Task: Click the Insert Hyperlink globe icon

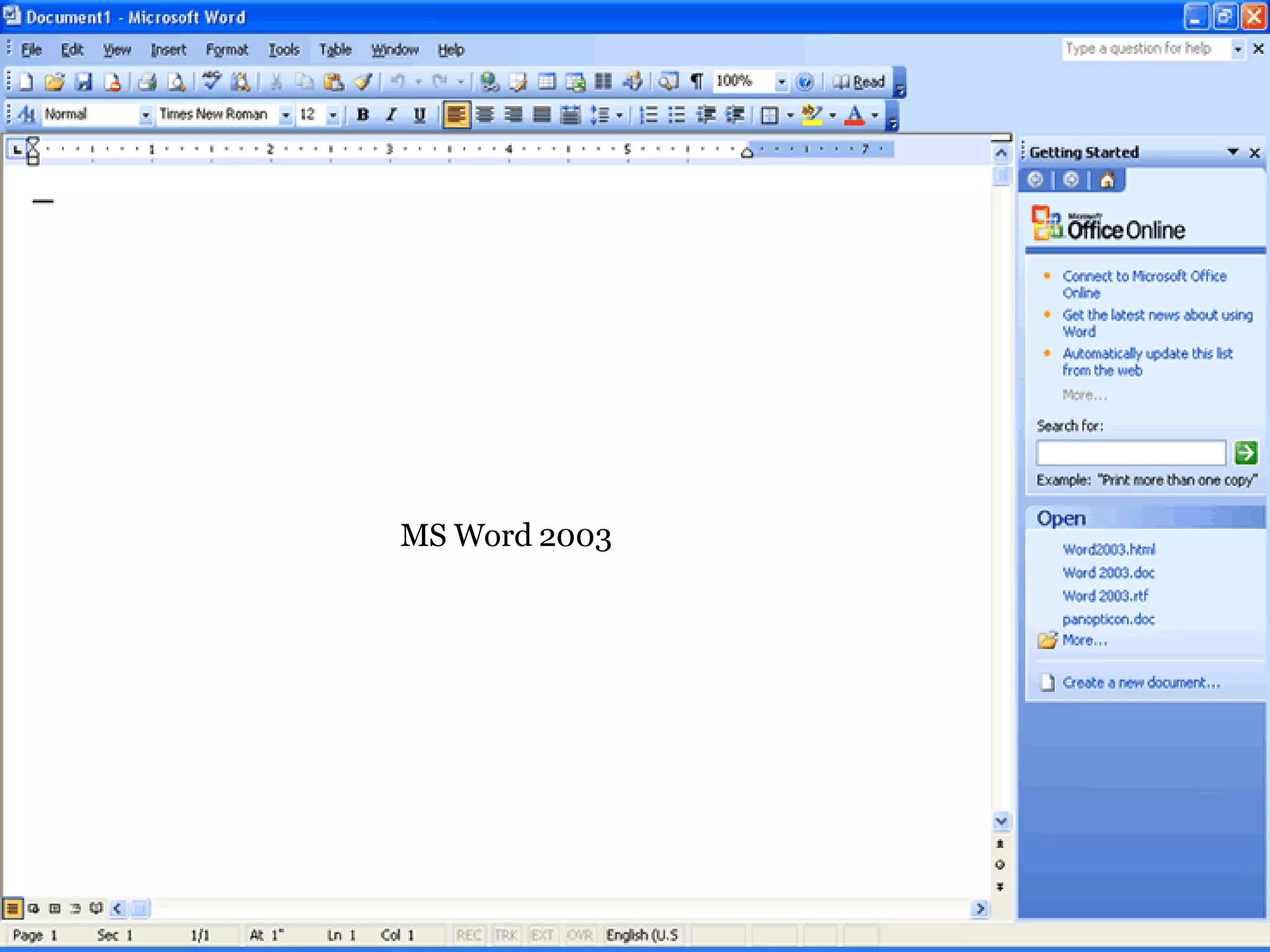Action: pos(490,82)
